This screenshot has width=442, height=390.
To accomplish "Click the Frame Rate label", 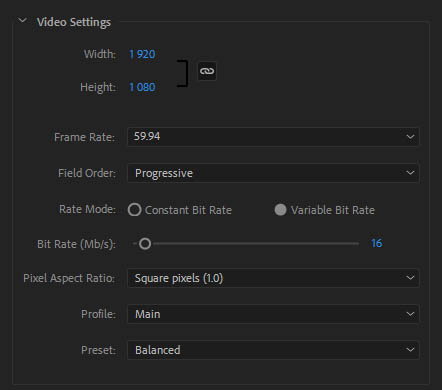I will tap(84, 137).
